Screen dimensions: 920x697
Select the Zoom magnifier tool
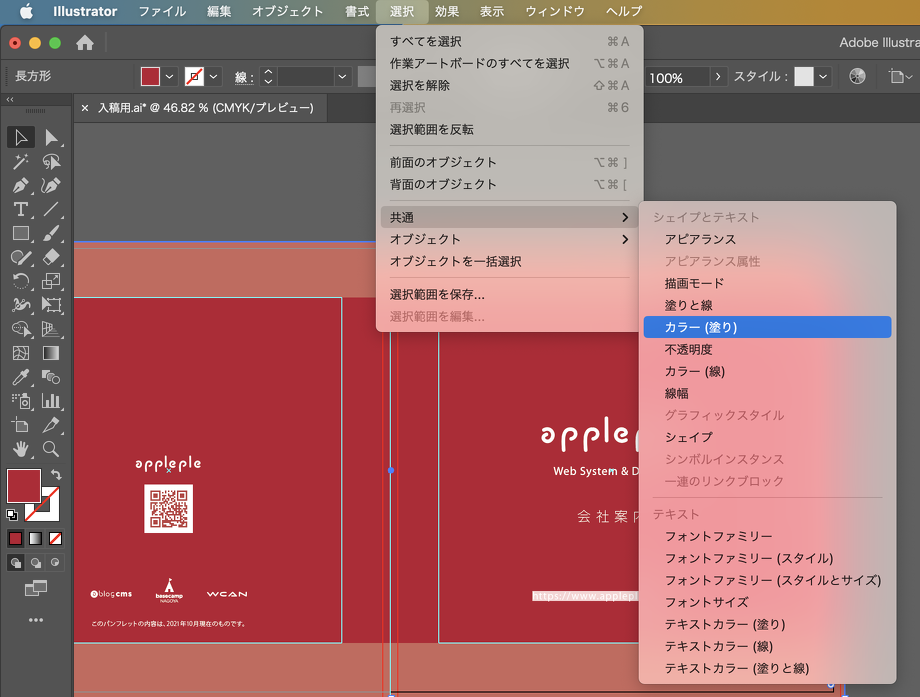(x=51, y=449)
